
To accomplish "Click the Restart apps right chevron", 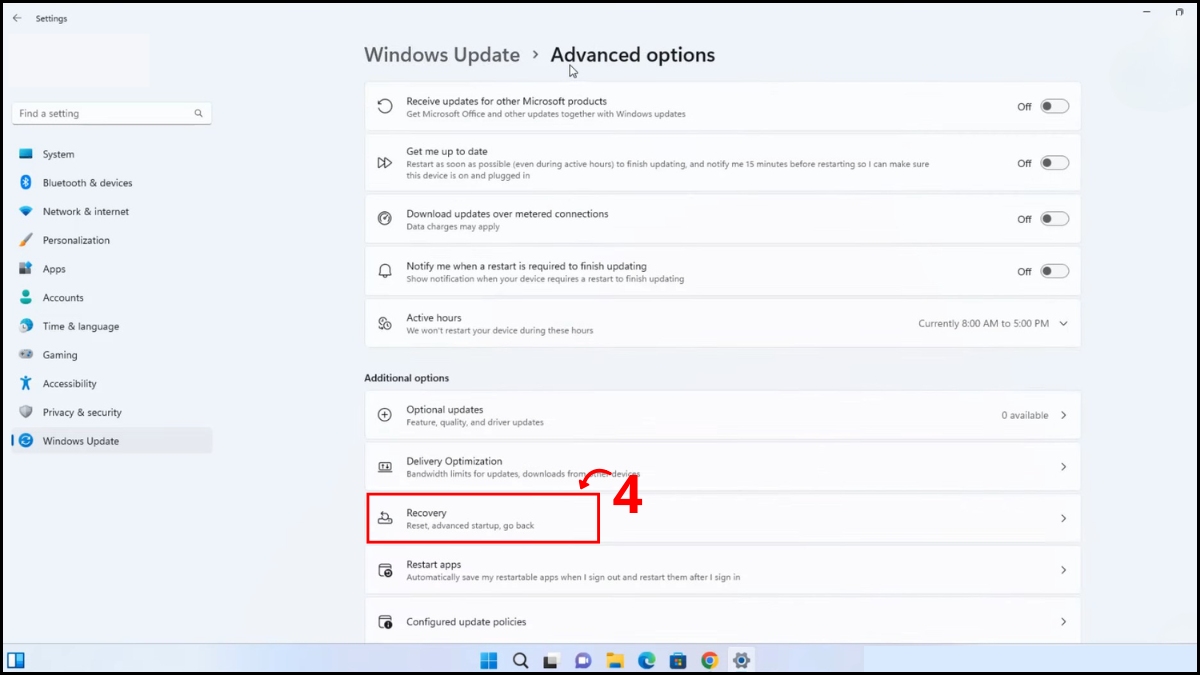I will click(x=1063, y=570).
